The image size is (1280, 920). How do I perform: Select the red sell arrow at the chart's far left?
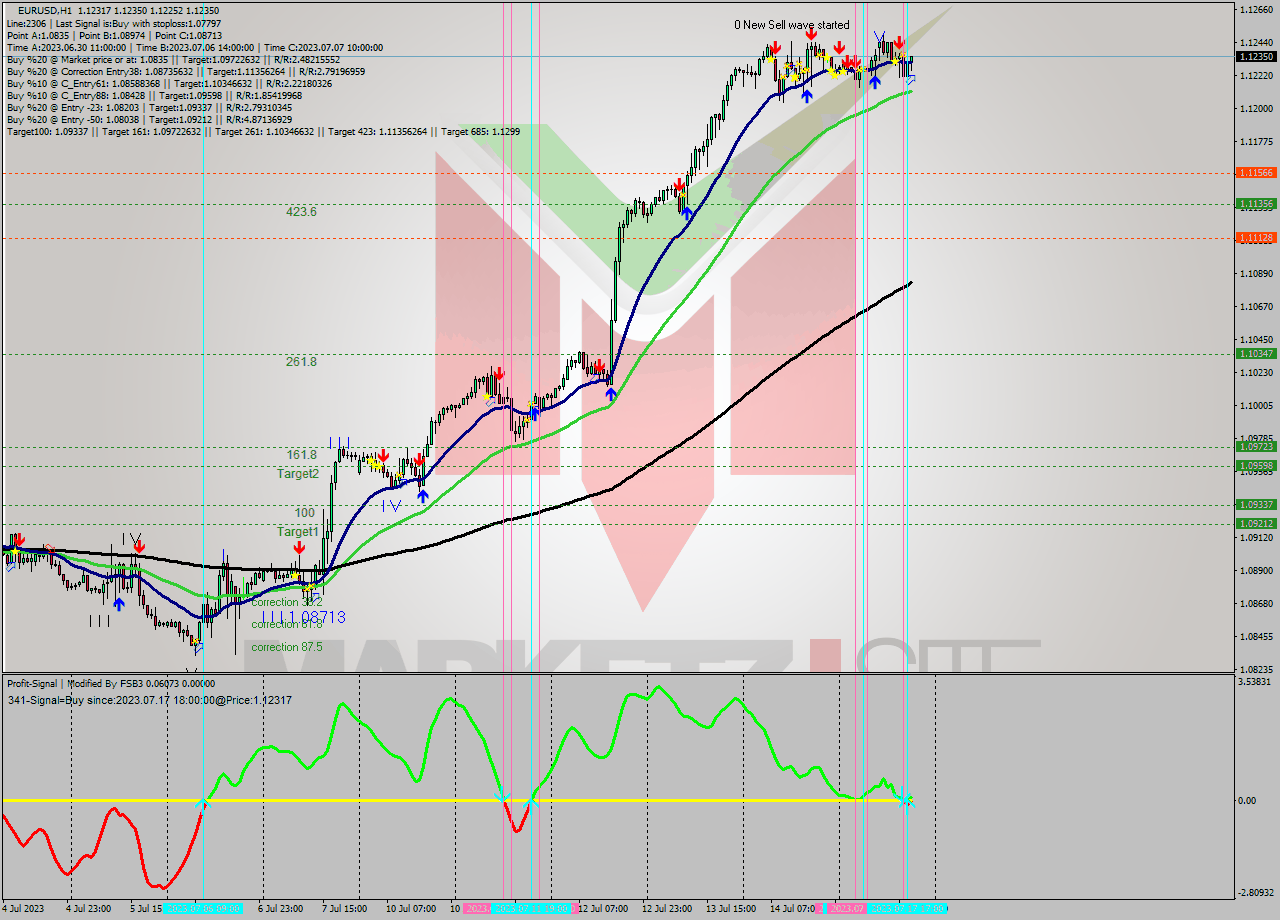[19, 539]
